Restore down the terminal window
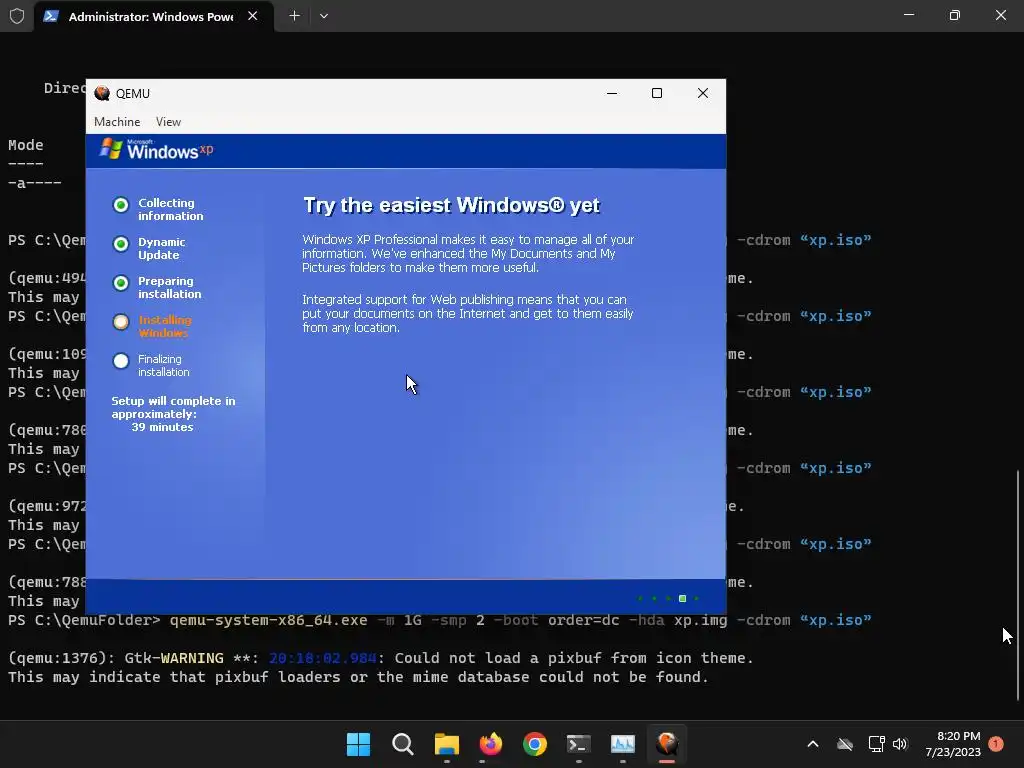 tap(955, 15)
